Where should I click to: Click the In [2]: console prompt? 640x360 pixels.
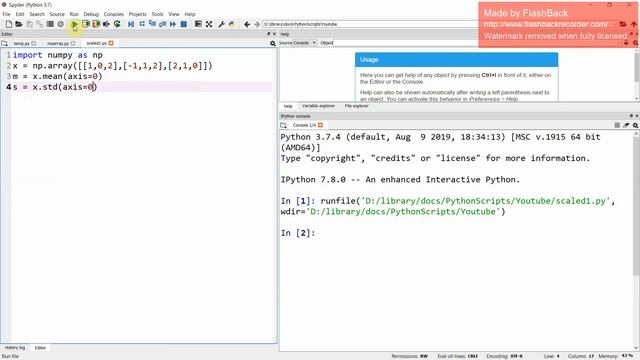click(x=298, y=233)
